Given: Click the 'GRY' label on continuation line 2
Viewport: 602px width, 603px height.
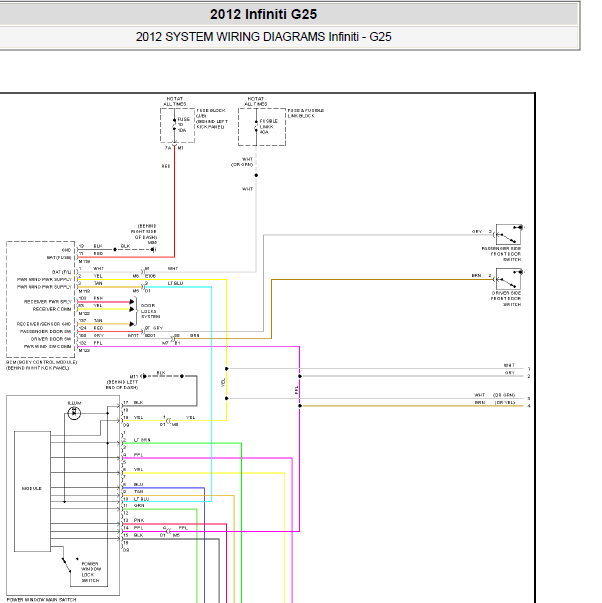Looking at the screenshot, I should click(510, 373).
